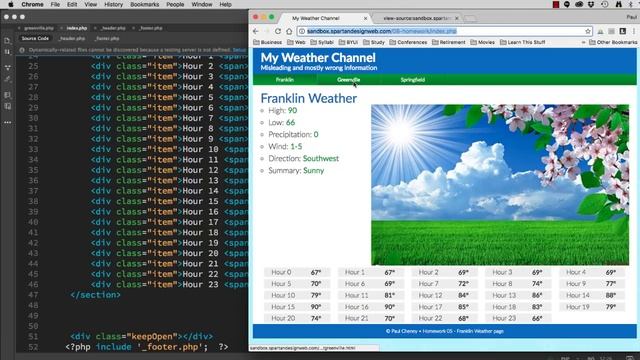640x360 pixels.
Task: Open the Dreamweaver file management sidebar icon
Action: [7, 41]
